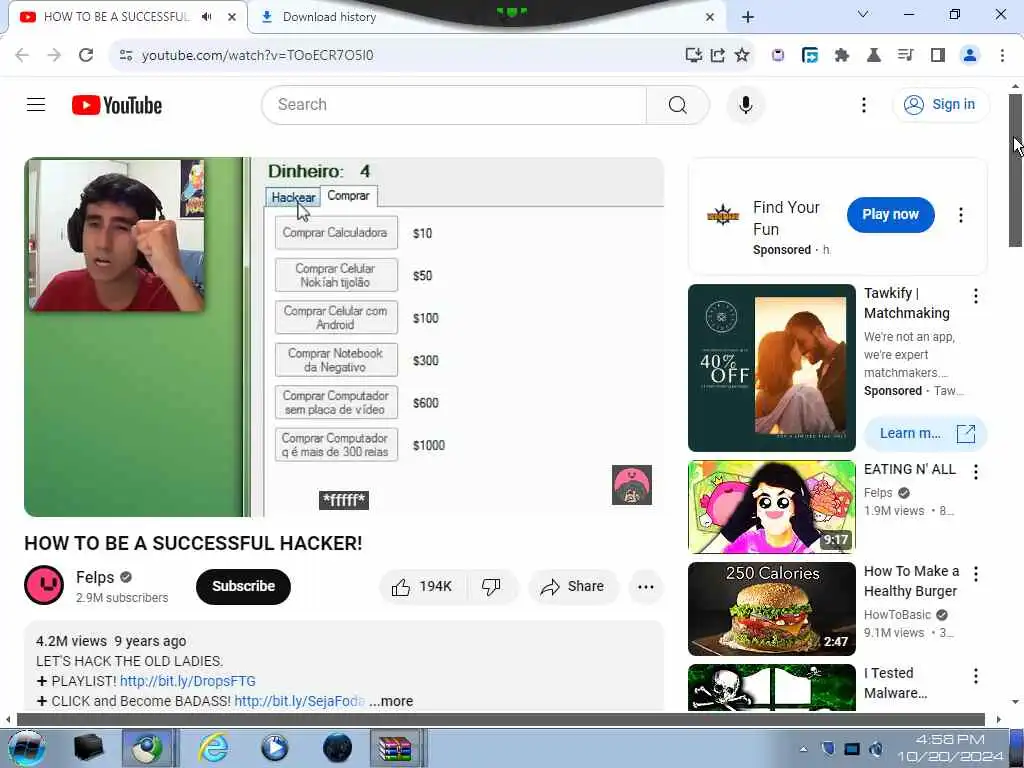
Task: Close the YouTube video tab
Action: pyautogui.click(x=231, y=17)
